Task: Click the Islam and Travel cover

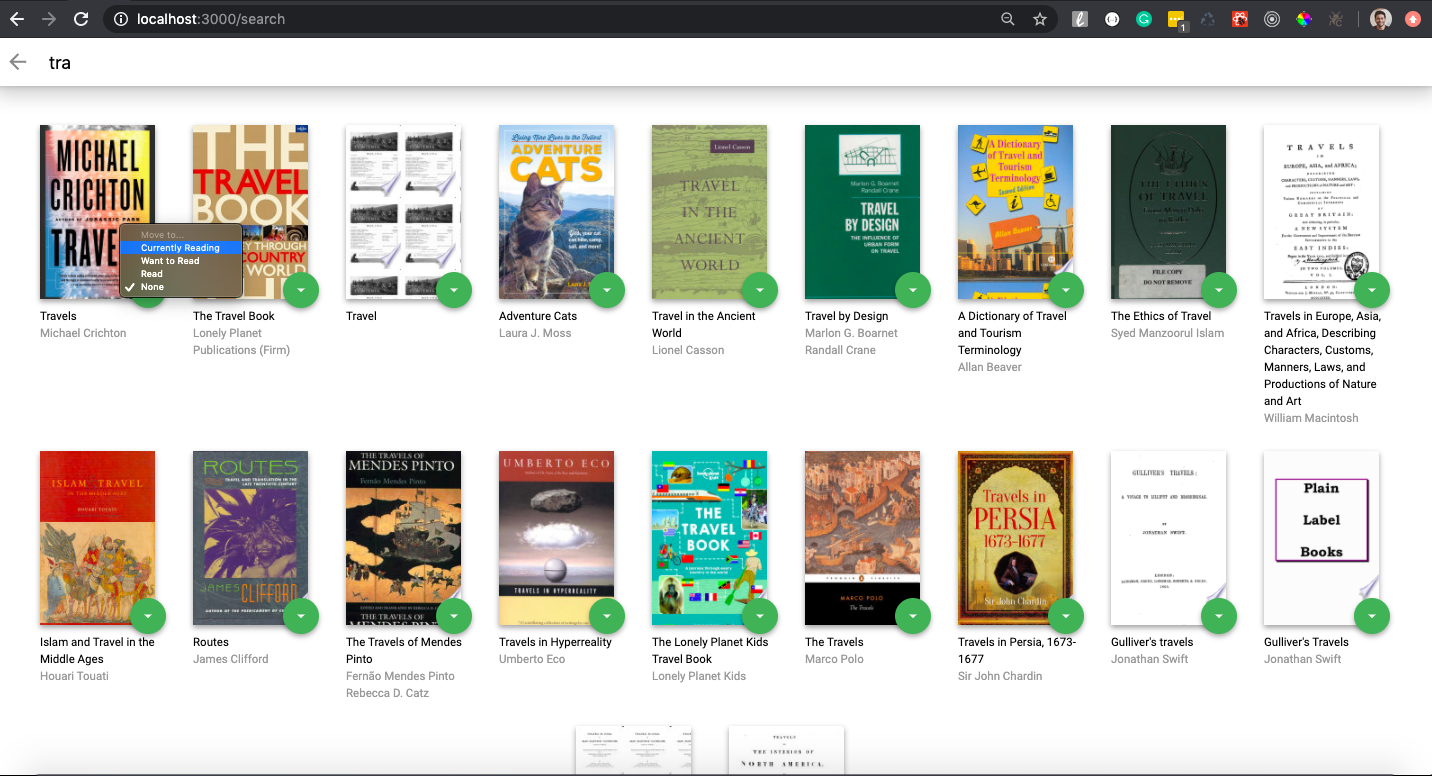Action: click(97, 538)
